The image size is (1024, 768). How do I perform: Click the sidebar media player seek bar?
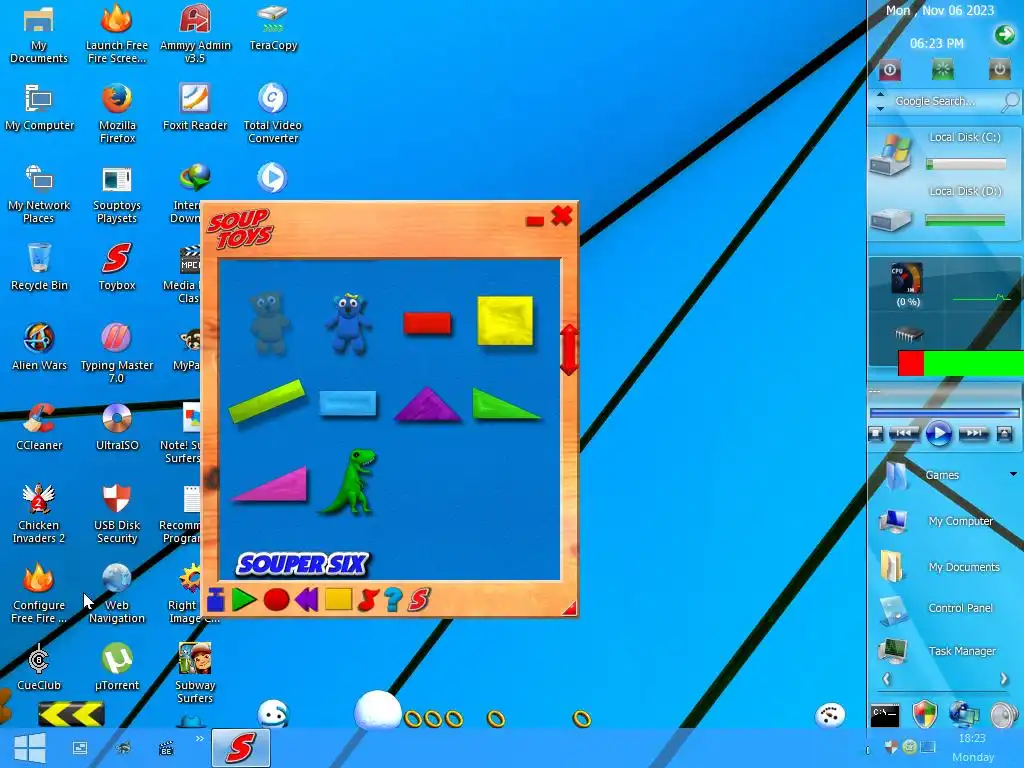(944, 413)
